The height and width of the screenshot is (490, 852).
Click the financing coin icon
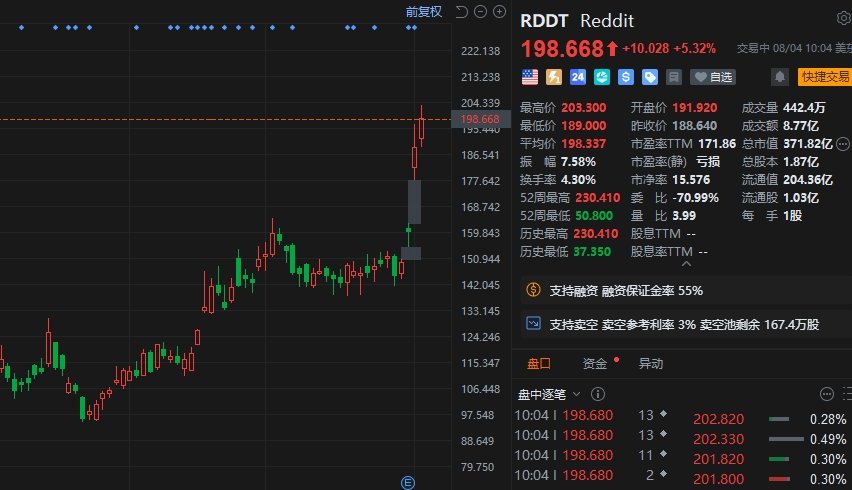(x=533, y=290)
